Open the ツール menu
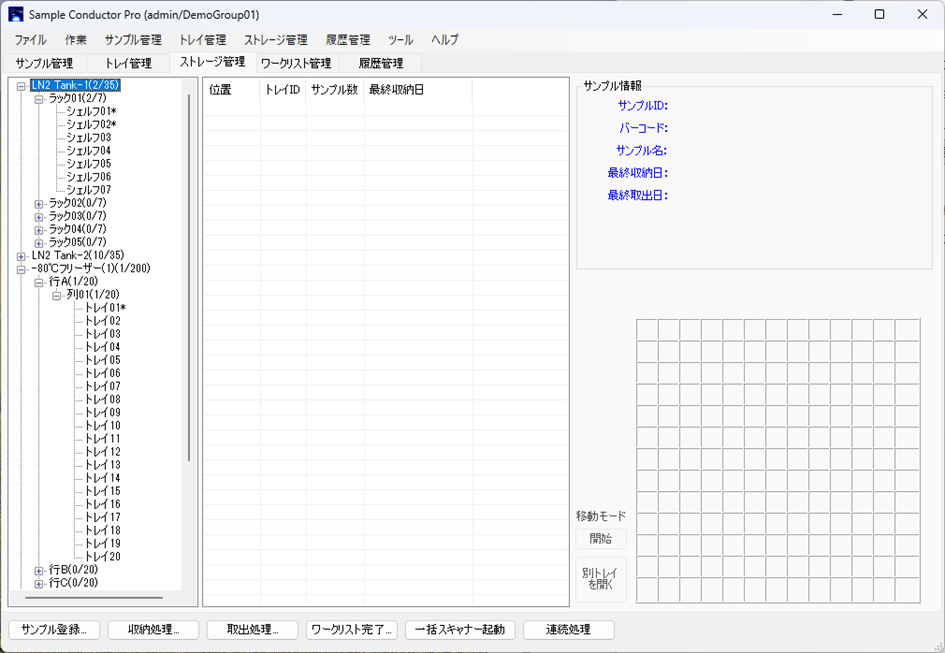945x653 pixels. coord(400,40)
